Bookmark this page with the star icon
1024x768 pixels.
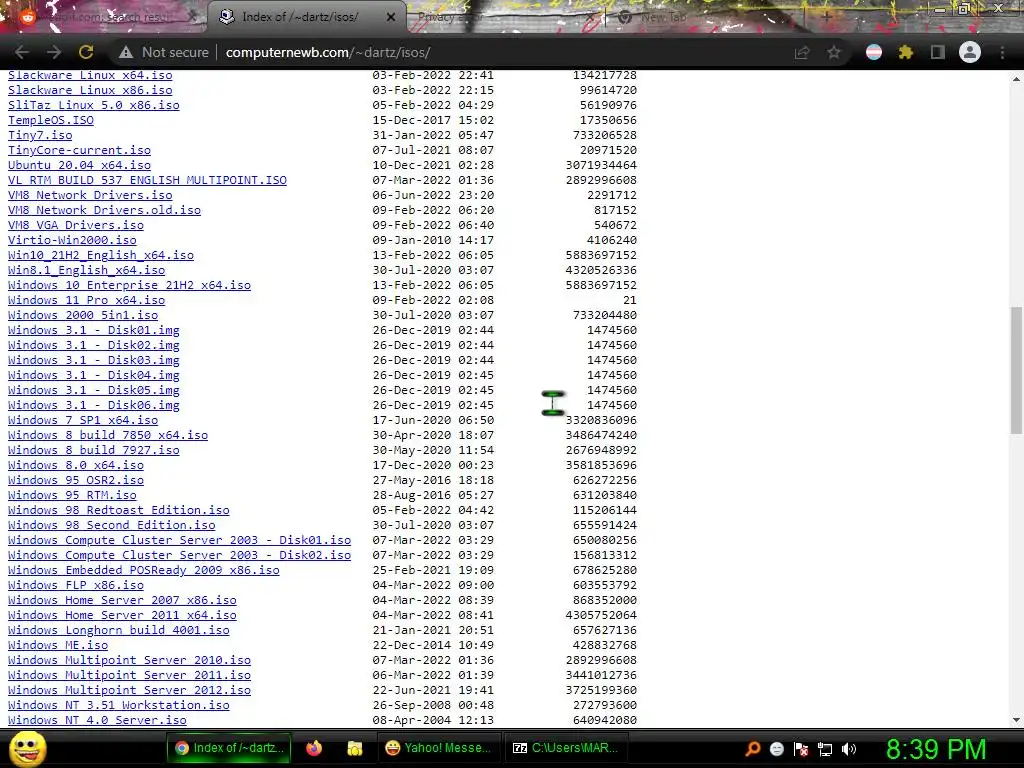(834, 52)
